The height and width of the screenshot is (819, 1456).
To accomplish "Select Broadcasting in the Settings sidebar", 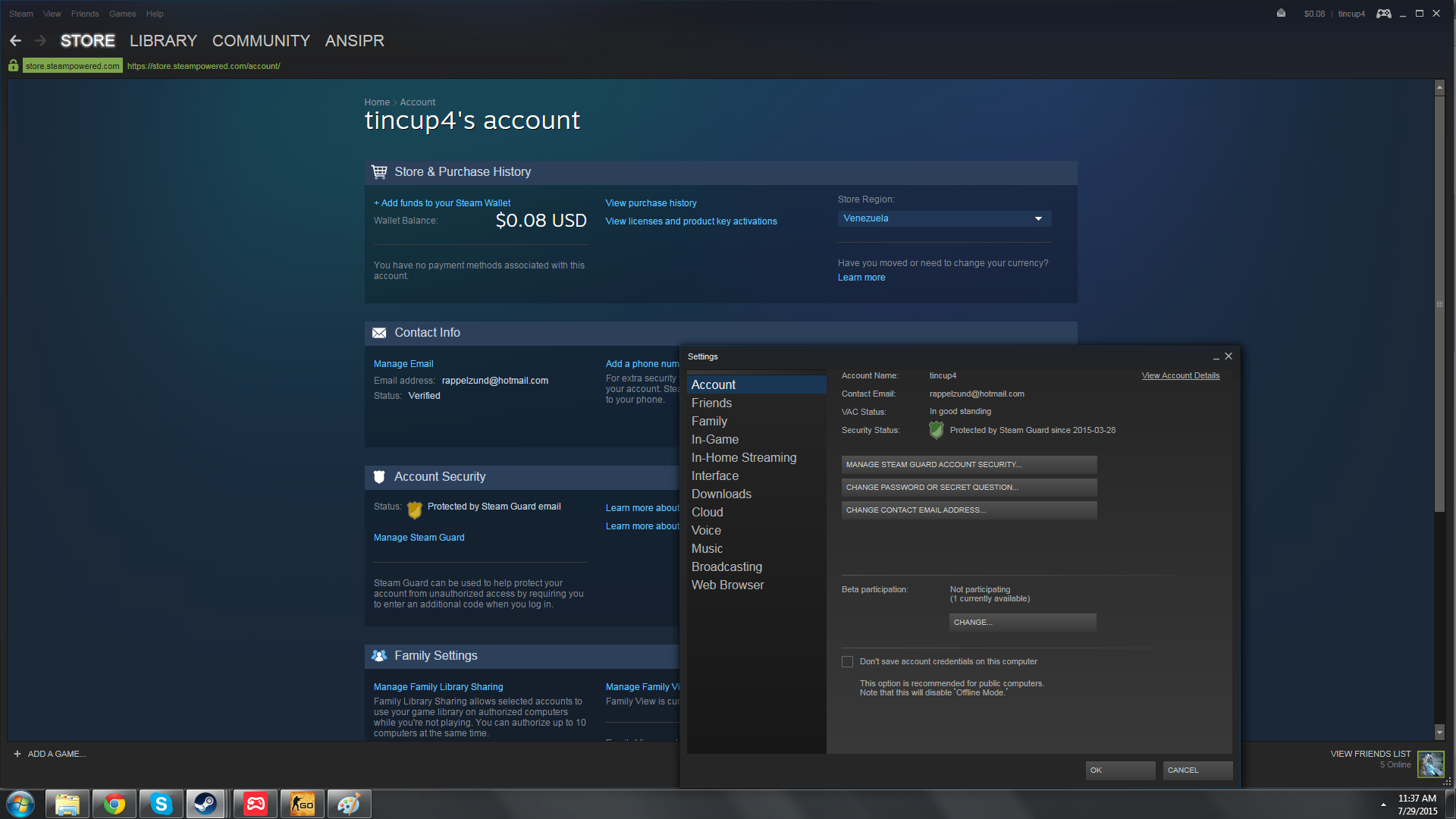I will click(756, 566).
